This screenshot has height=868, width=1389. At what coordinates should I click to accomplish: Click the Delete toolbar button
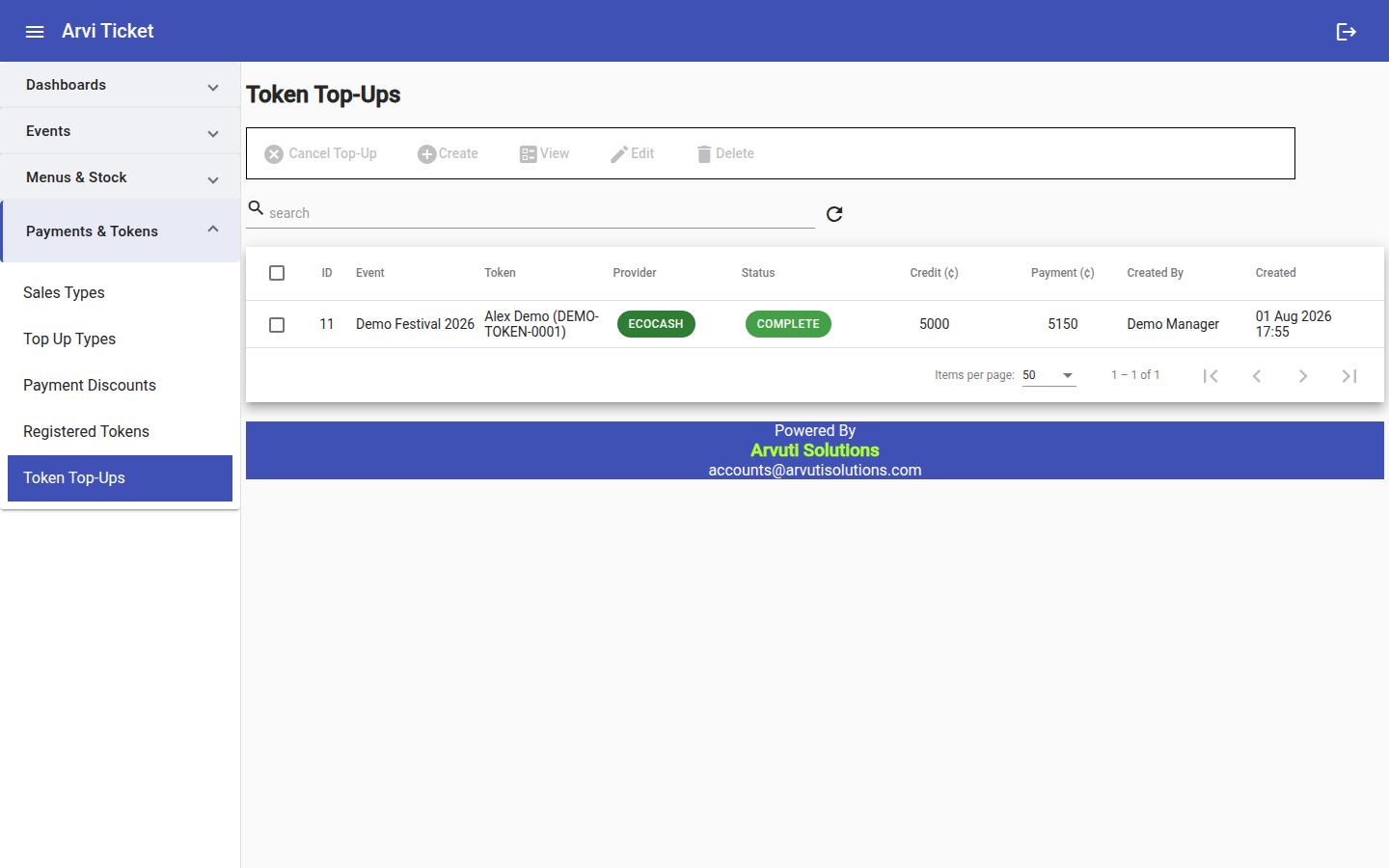(x=725, y=153)
